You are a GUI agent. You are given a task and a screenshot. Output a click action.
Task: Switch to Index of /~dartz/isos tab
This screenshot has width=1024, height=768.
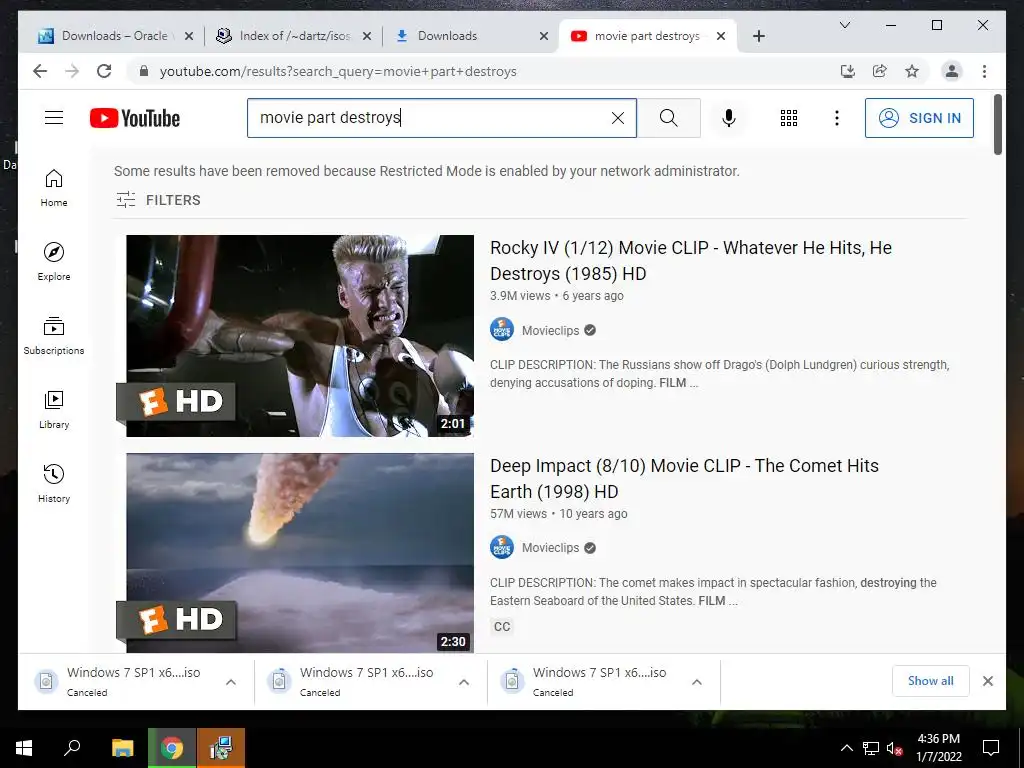295,36
